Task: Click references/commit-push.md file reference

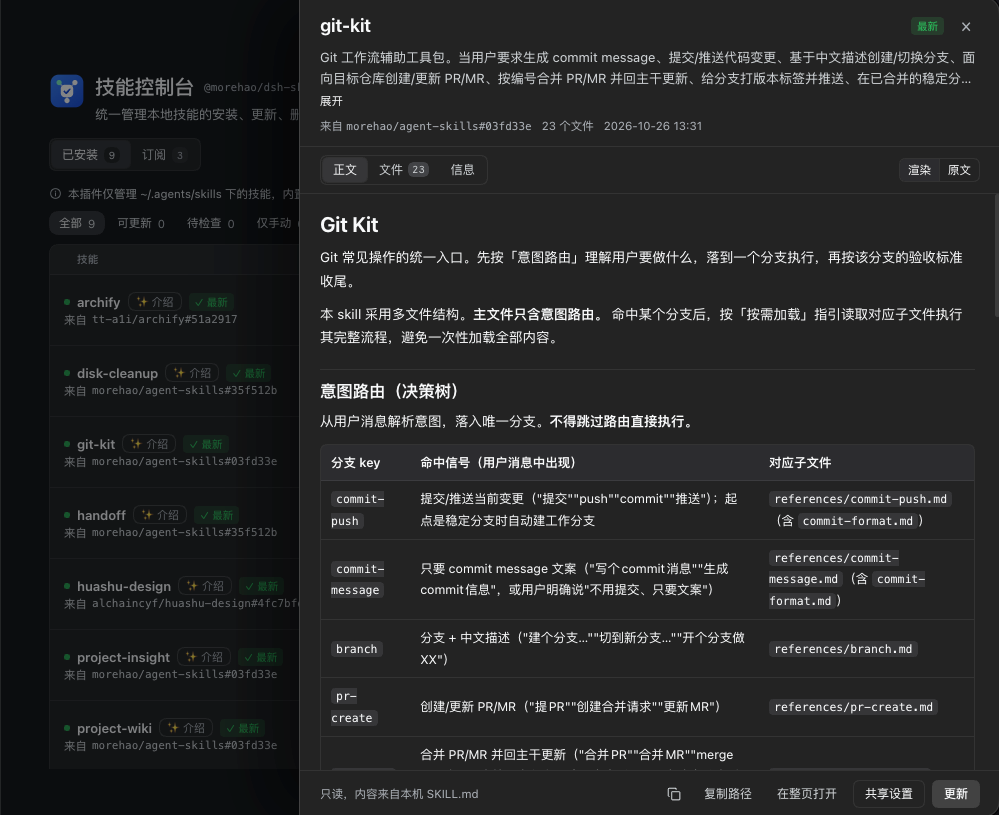Action: pos(860,499)
